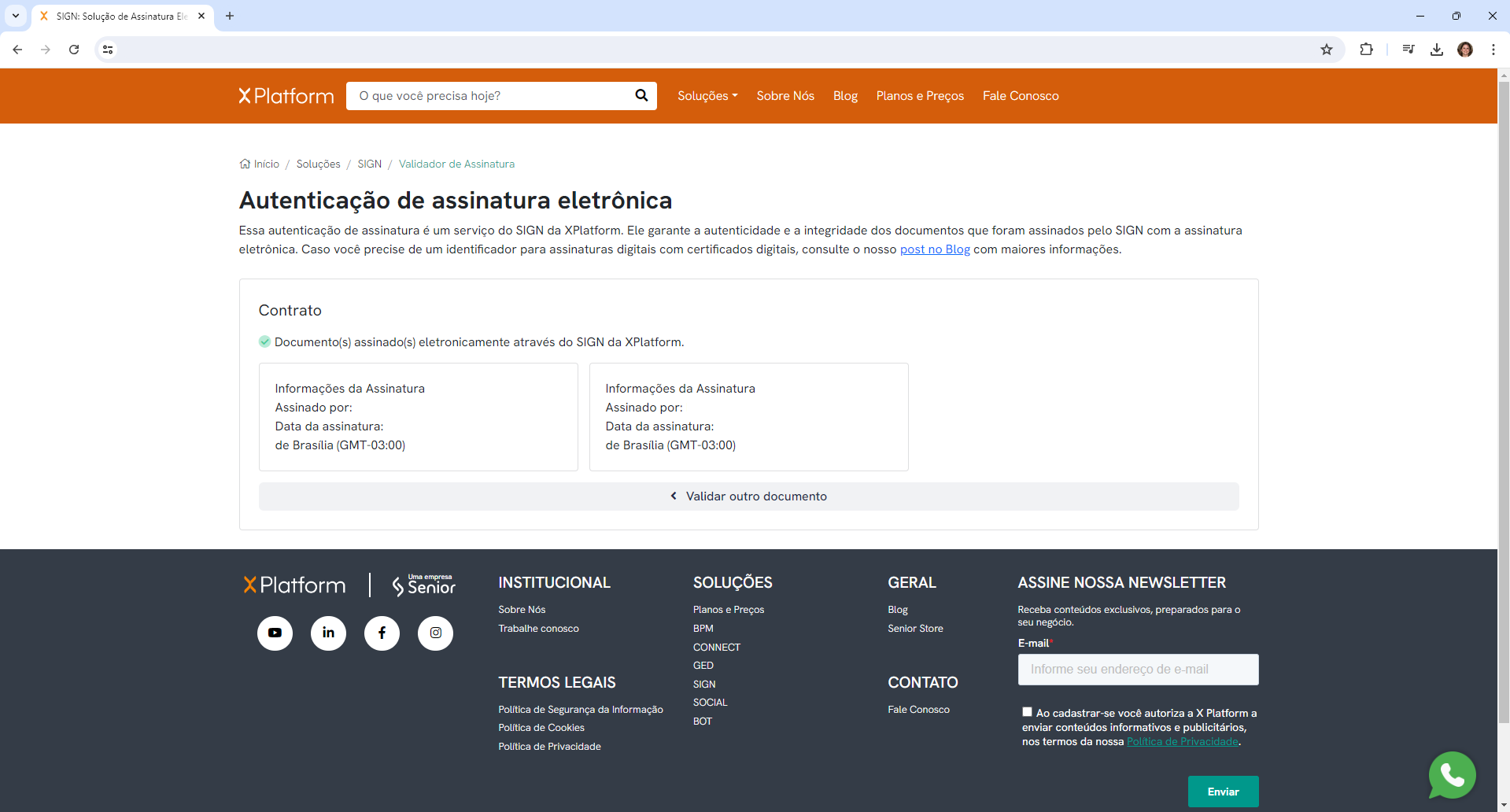Click the search magnifier icon

[x=641, y=95]
